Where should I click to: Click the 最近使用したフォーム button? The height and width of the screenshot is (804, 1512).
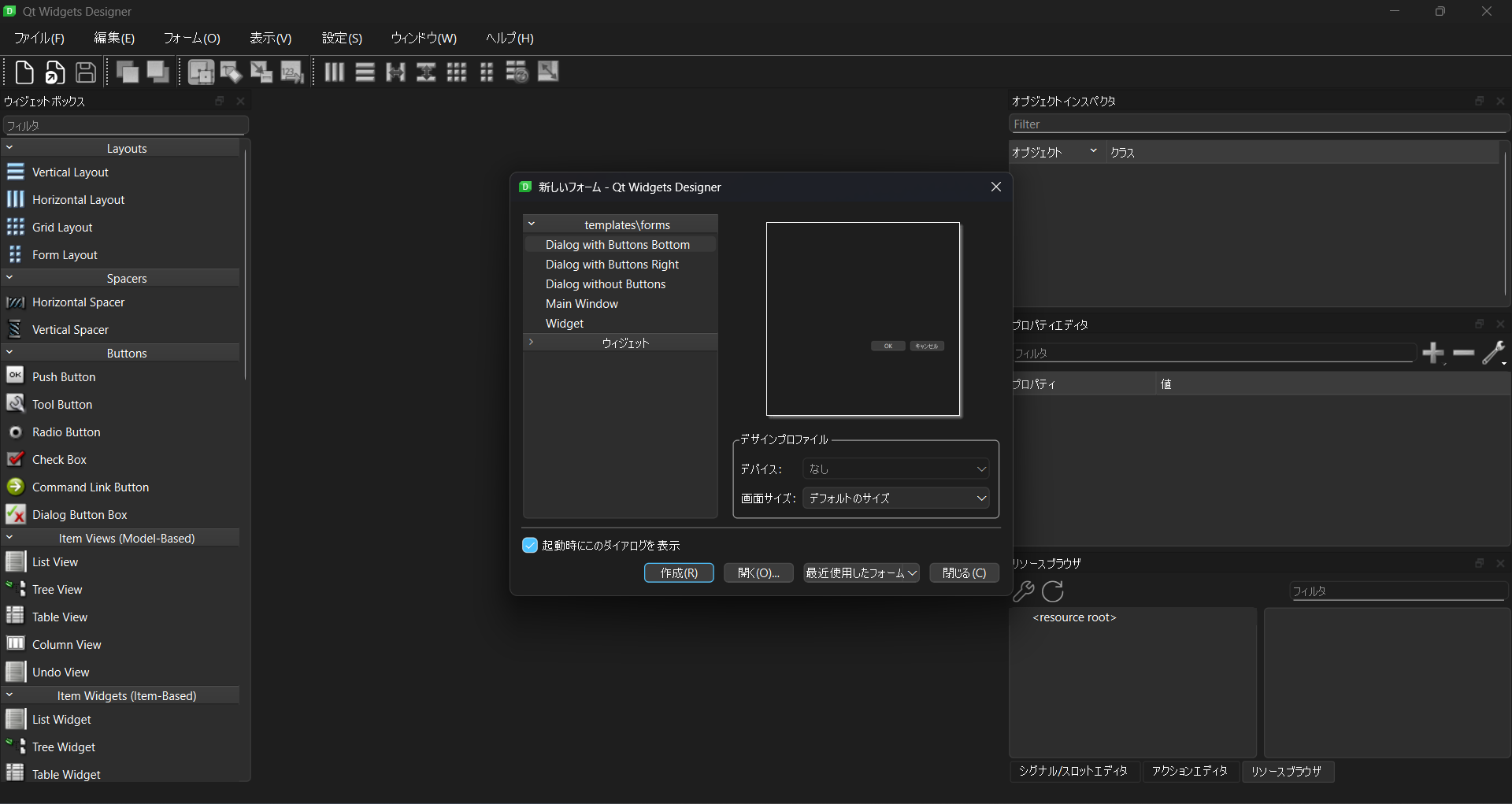860,572
